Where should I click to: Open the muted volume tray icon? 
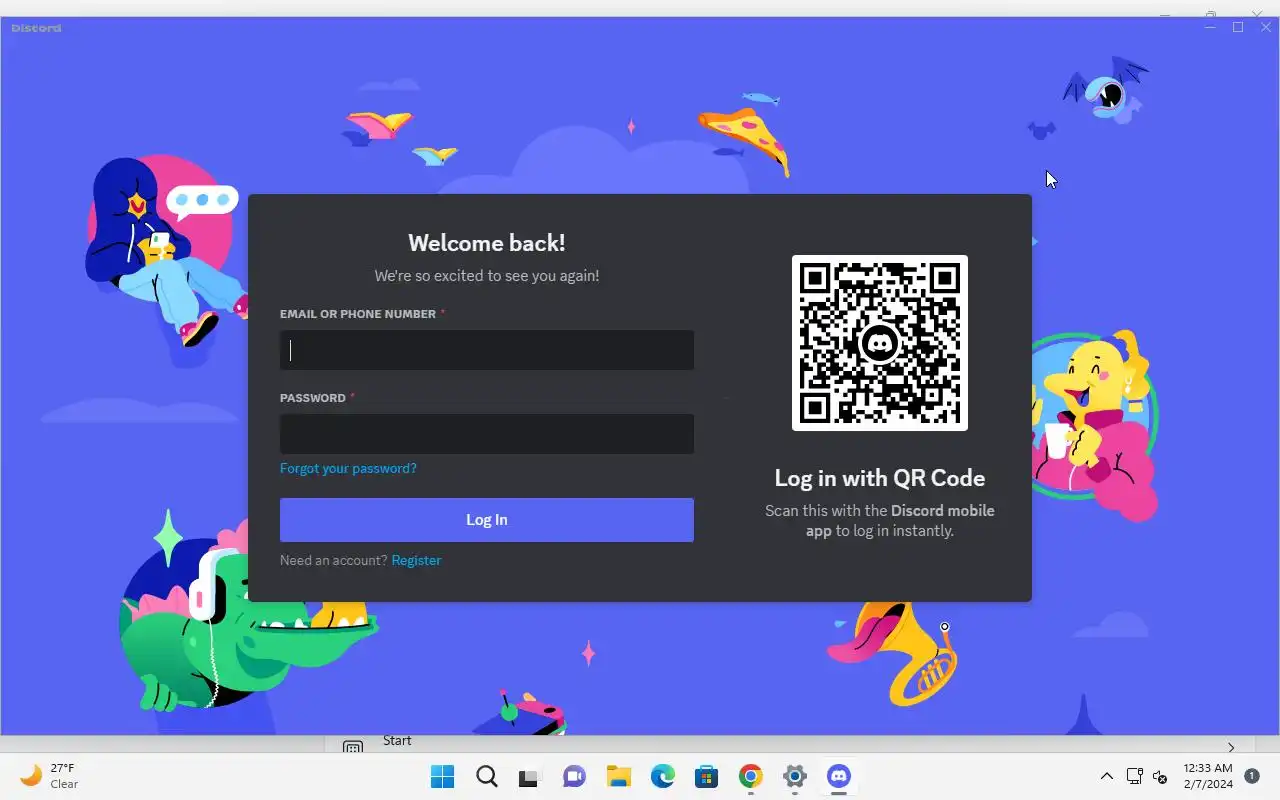pos(1160,776)
